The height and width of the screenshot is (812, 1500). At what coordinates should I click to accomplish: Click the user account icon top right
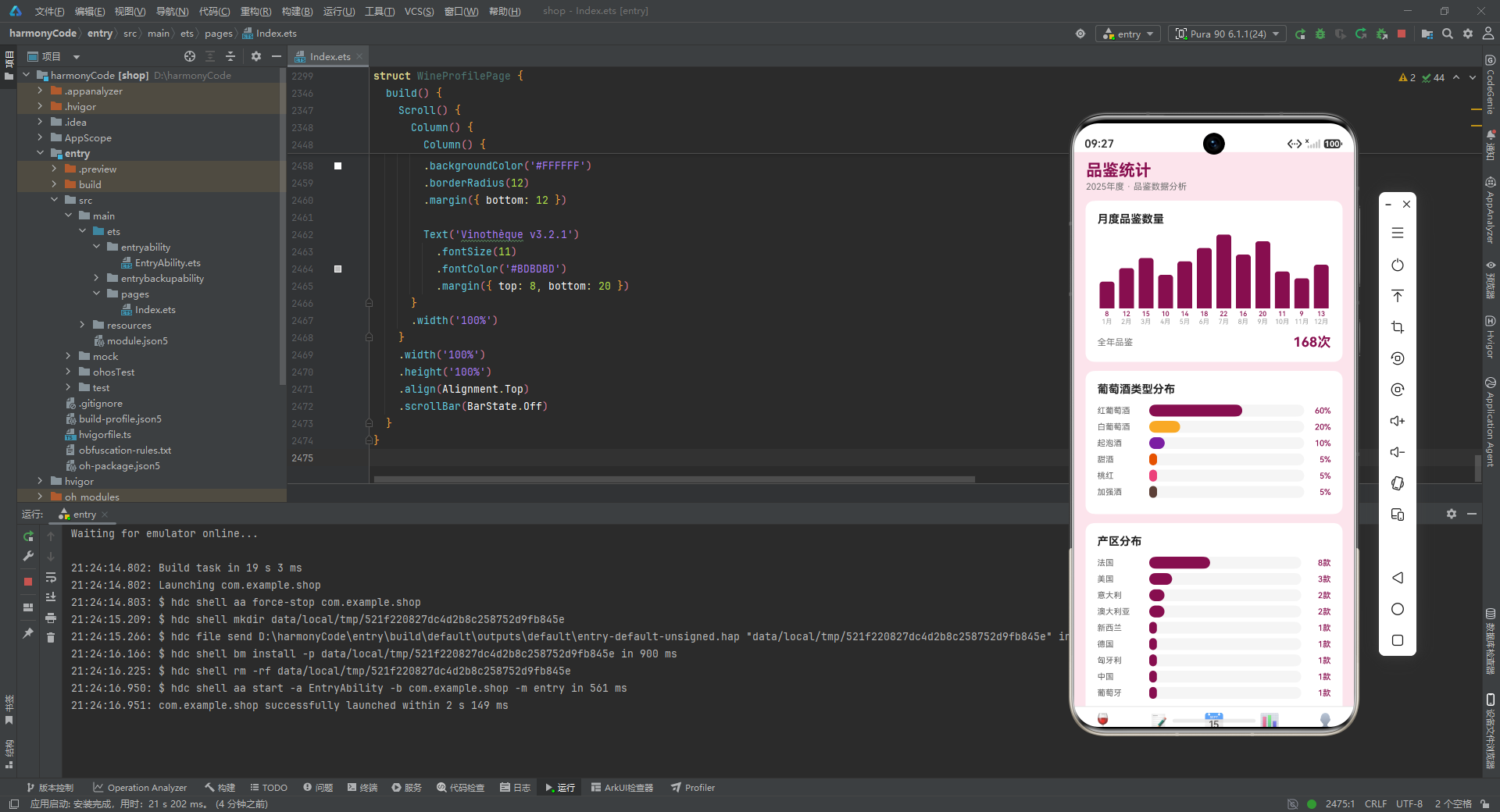click(x=1488, y=34)
